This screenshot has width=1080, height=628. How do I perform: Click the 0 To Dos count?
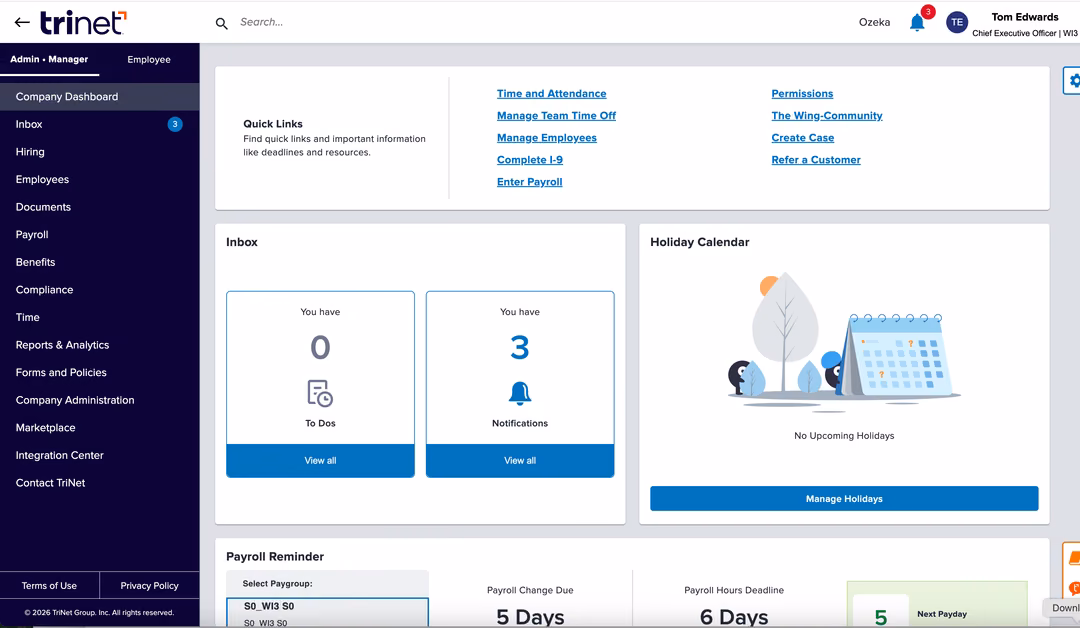pyautogui.click(x=320, y=347)
